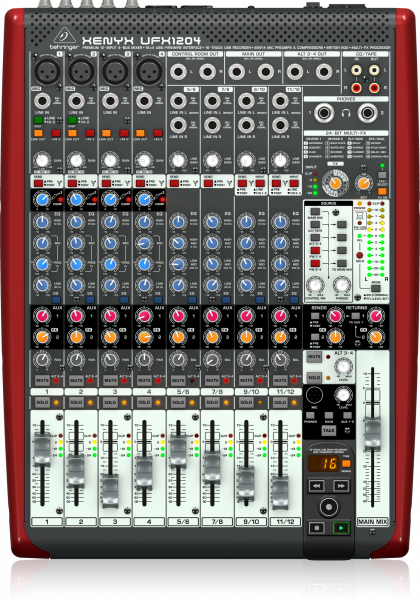Click the channel 4 XLR mic input

pos(148,72)
